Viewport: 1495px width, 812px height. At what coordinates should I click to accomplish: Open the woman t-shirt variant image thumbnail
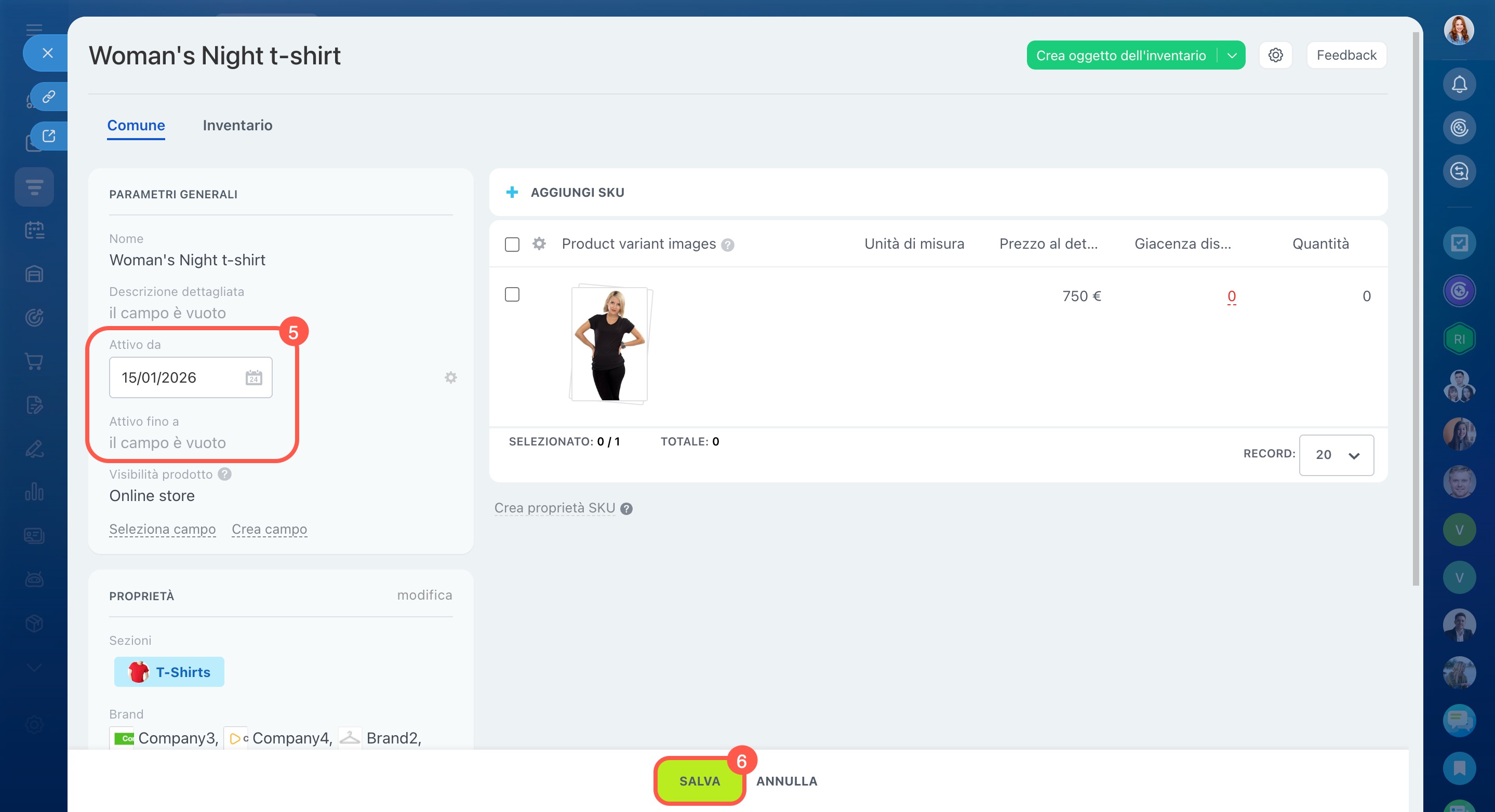point(609,344)
